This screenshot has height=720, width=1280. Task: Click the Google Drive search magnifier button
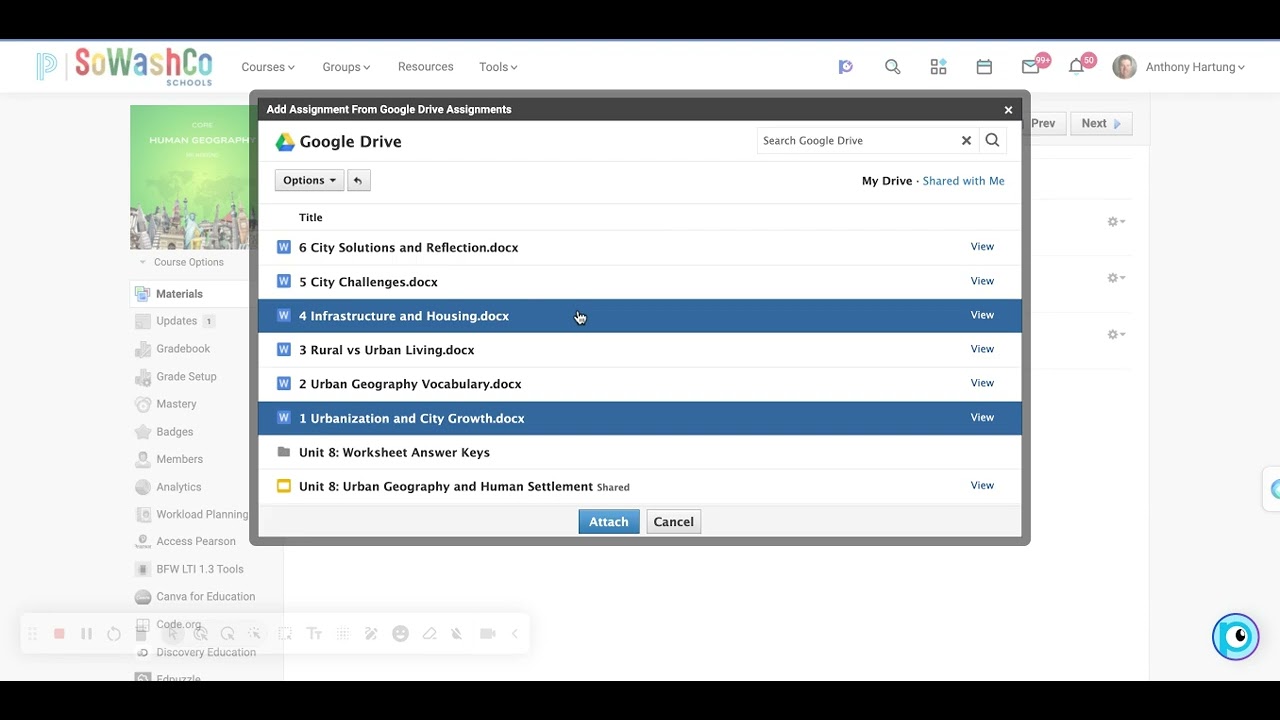click(x=992, y=141)
